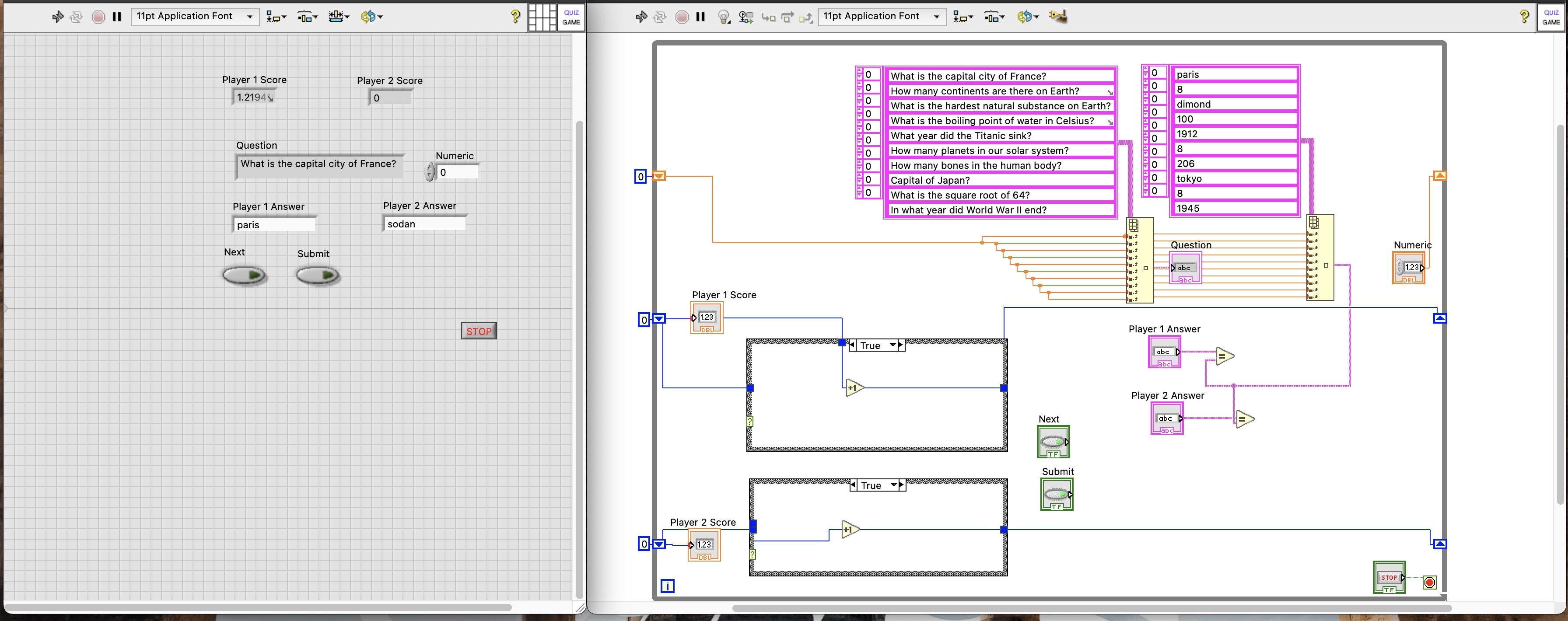Click the Next boolean button on the front panel
Screen dimensions: 1568x621
click(x=245, y=276)
